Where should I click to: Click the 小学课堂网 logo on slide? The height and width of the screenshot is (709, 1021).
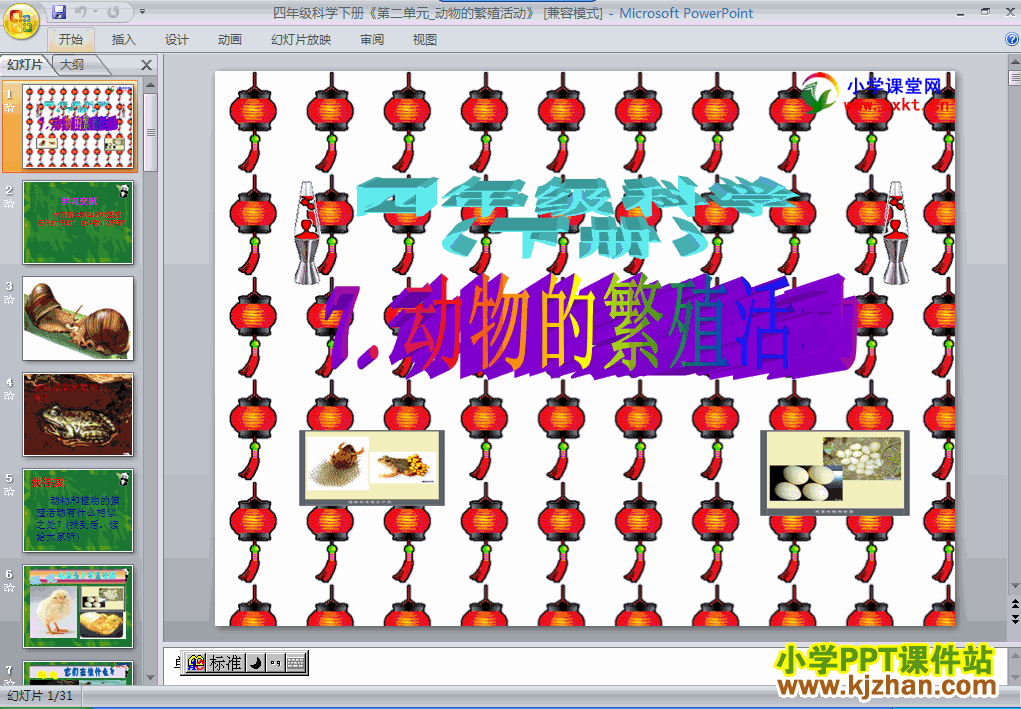[874, 93]
